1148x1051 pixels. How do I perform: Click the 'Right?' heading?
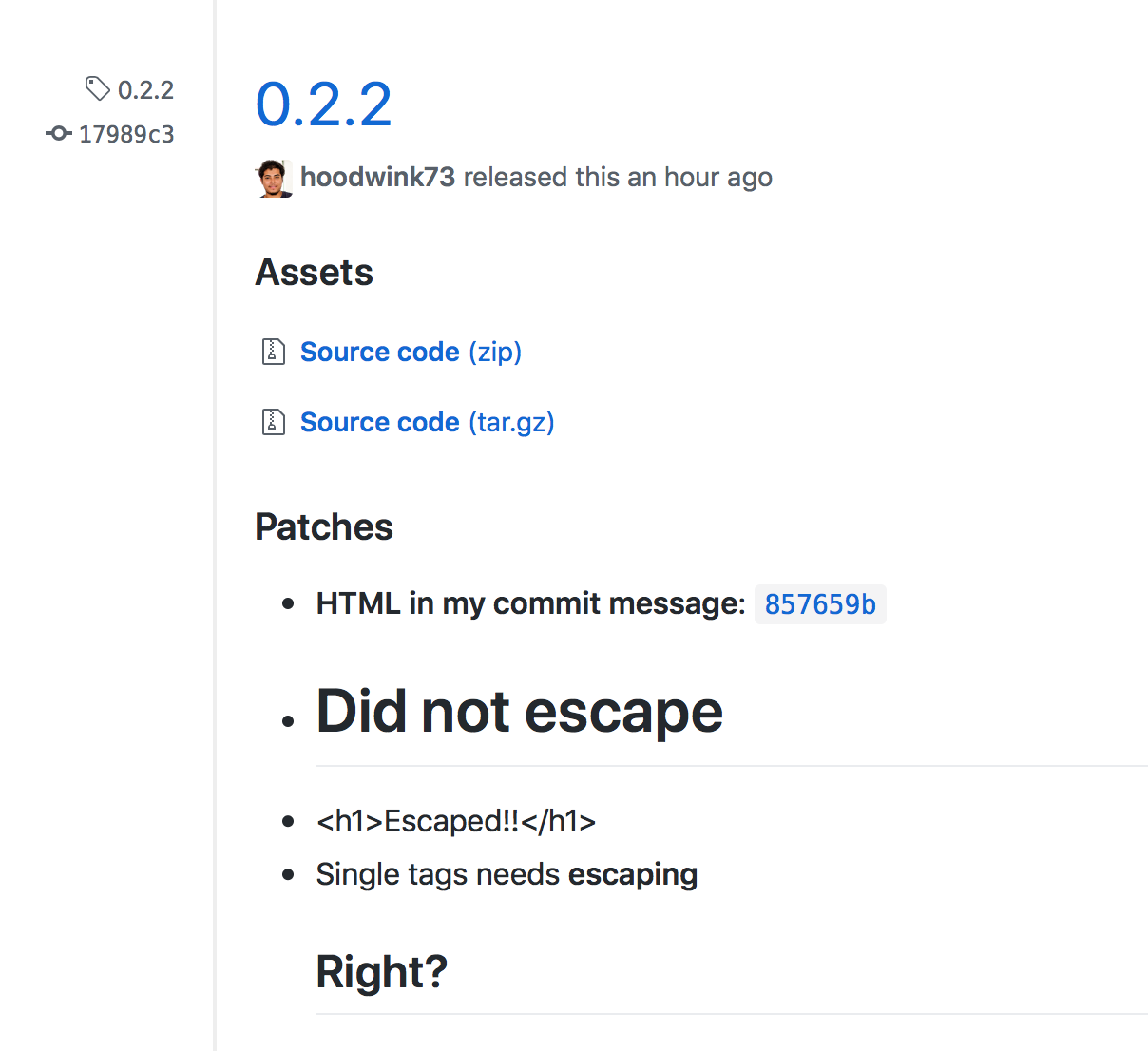pos(381,971)
